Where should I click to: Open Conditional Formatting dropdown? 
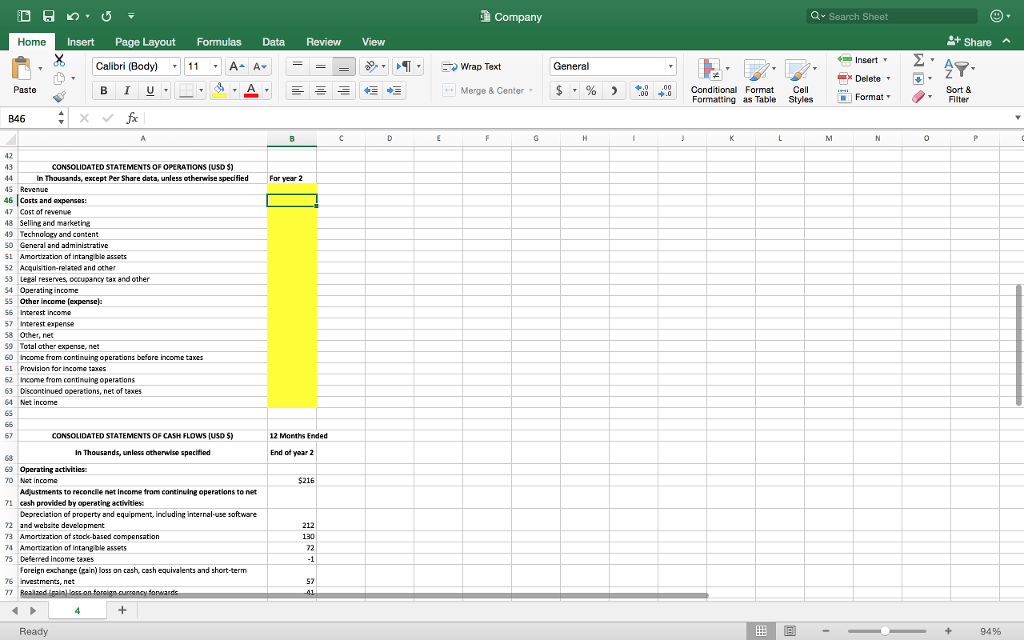[714, 80]
